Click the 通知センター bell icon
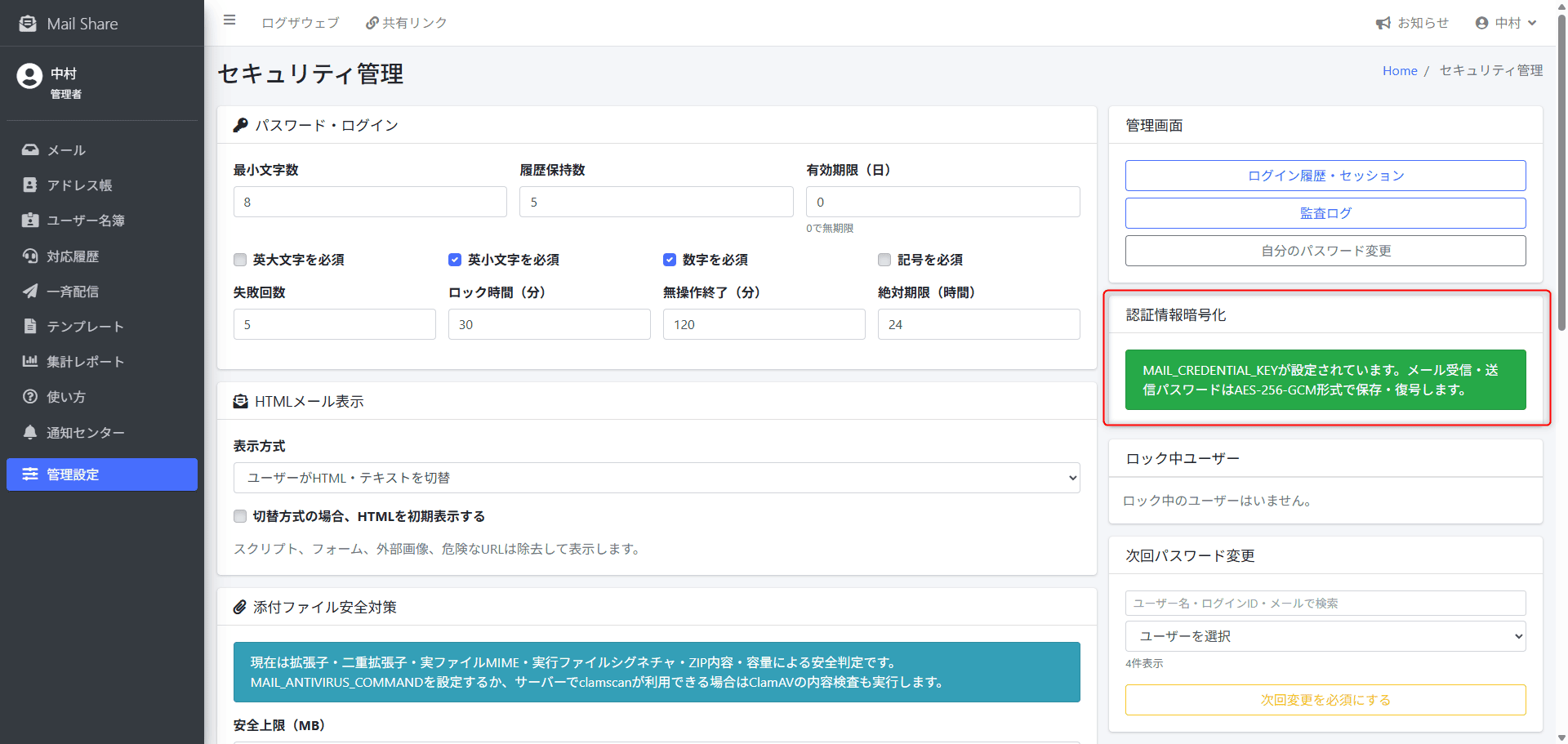 (x=30, y=432)
